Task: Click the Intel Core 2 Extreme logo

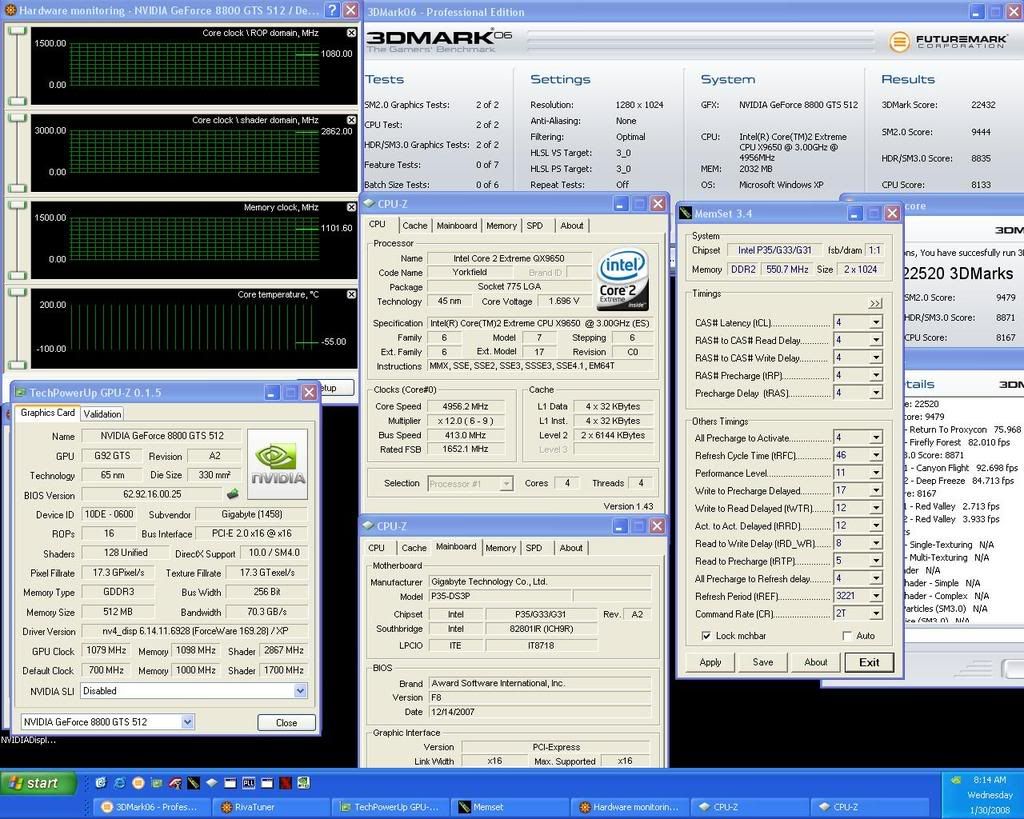Action: click(x=624, y=281)
